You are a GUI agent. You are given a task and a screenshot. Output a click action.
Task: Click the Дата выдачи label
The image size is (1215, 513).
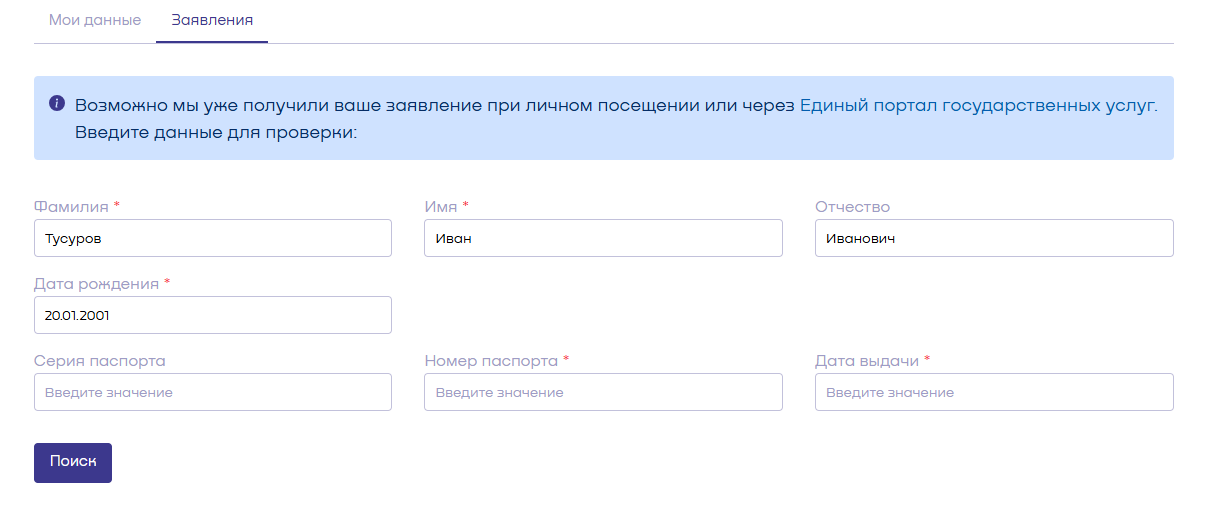point(867,361)
